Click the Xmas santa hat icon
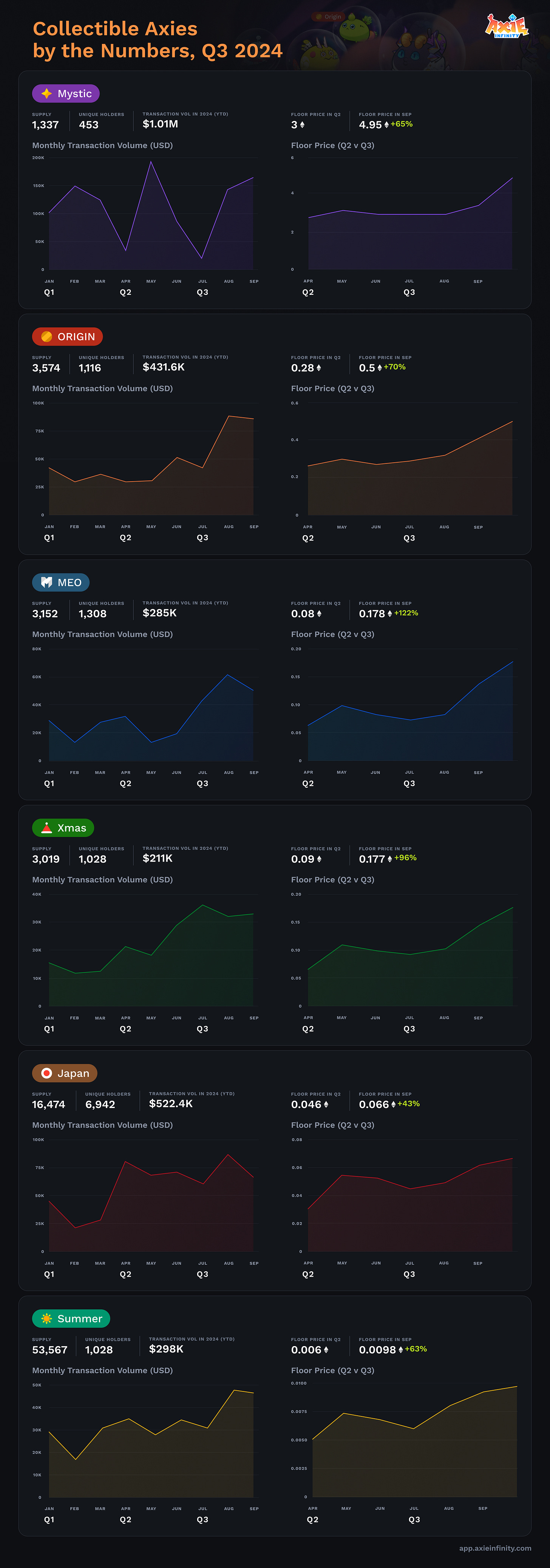Viewport: 550px width, 1568px height. 46,828
